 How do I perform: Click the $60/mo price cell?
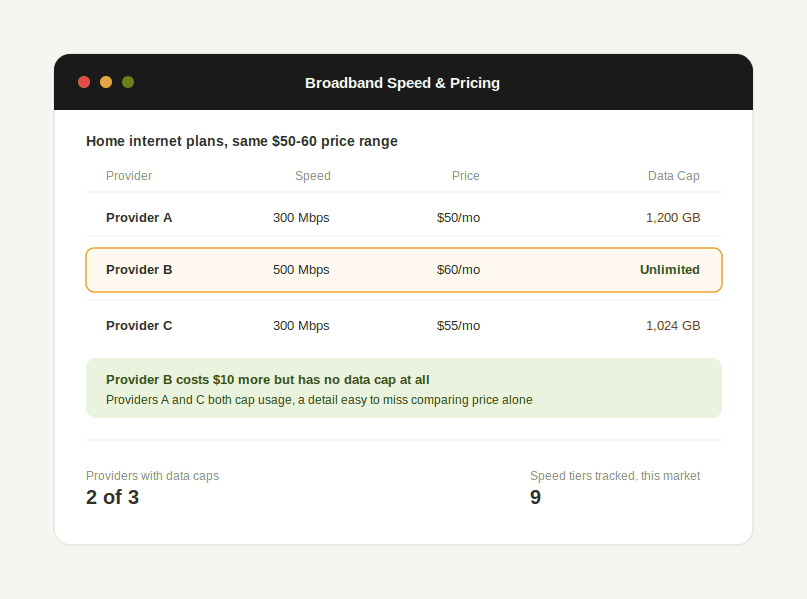point(458,270)
